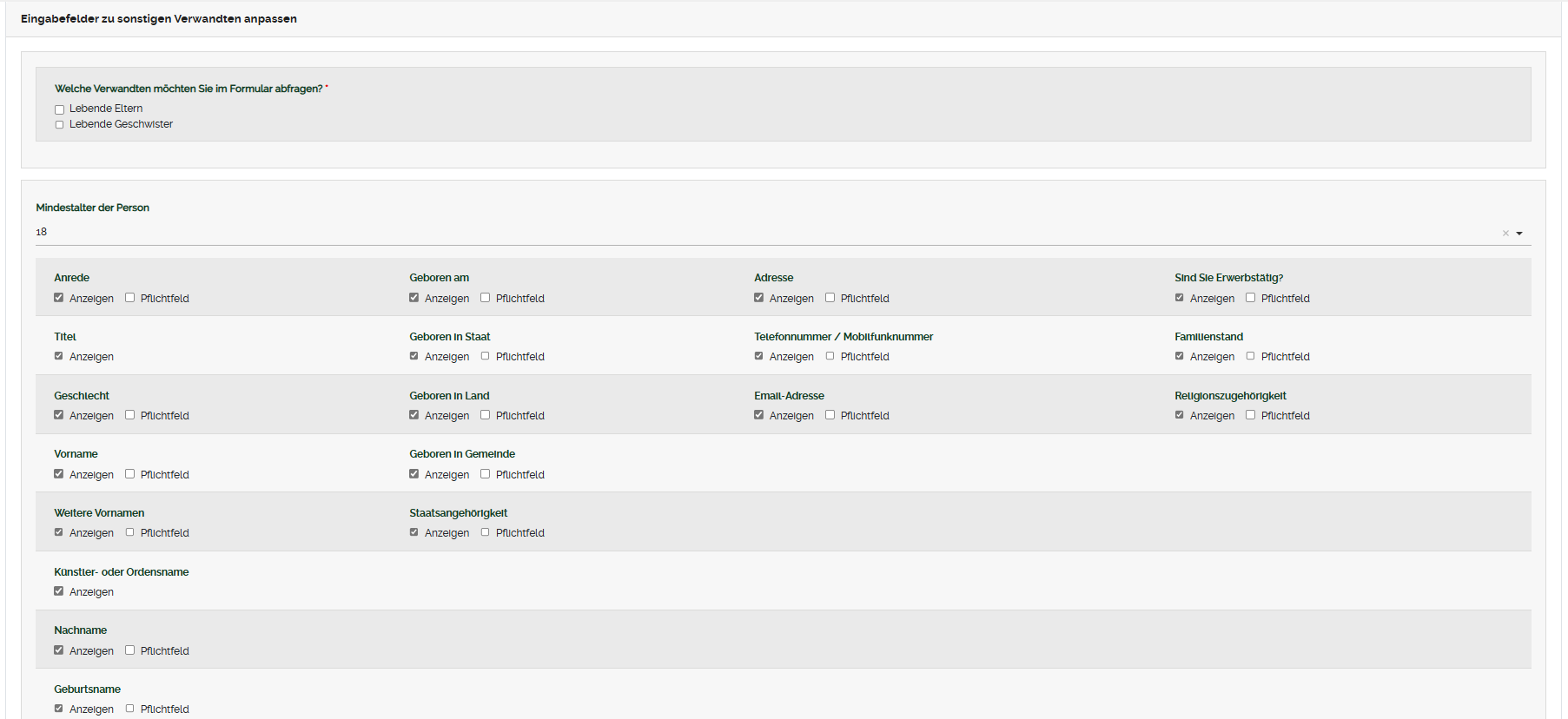Mark Anrede as Pflichtfeld
This screenshot has width=1568, height=719.
[x=130, y=298]
